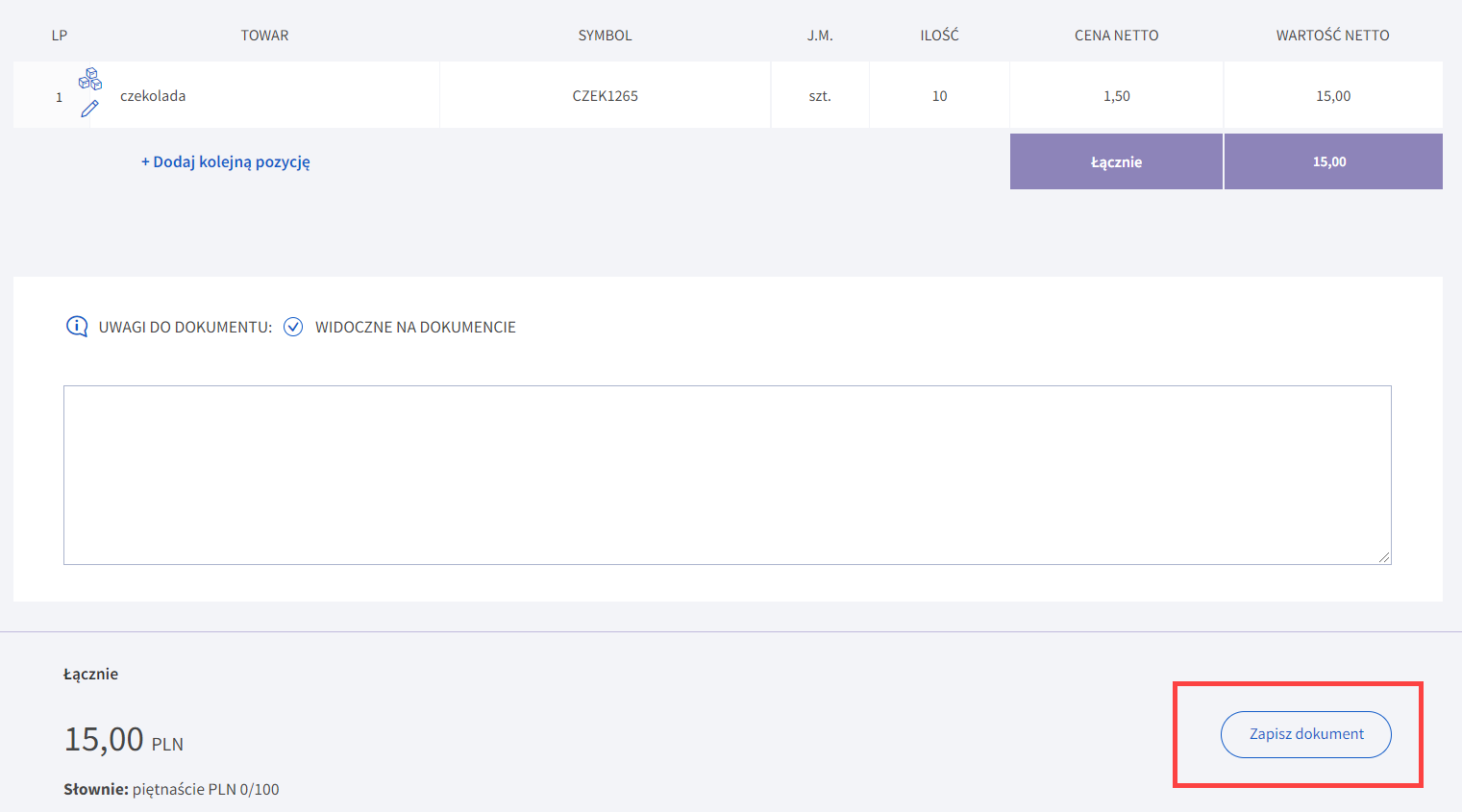
Task: Toggle the Widoczne na dokumencie checkbox
Action: coord(293,327)
